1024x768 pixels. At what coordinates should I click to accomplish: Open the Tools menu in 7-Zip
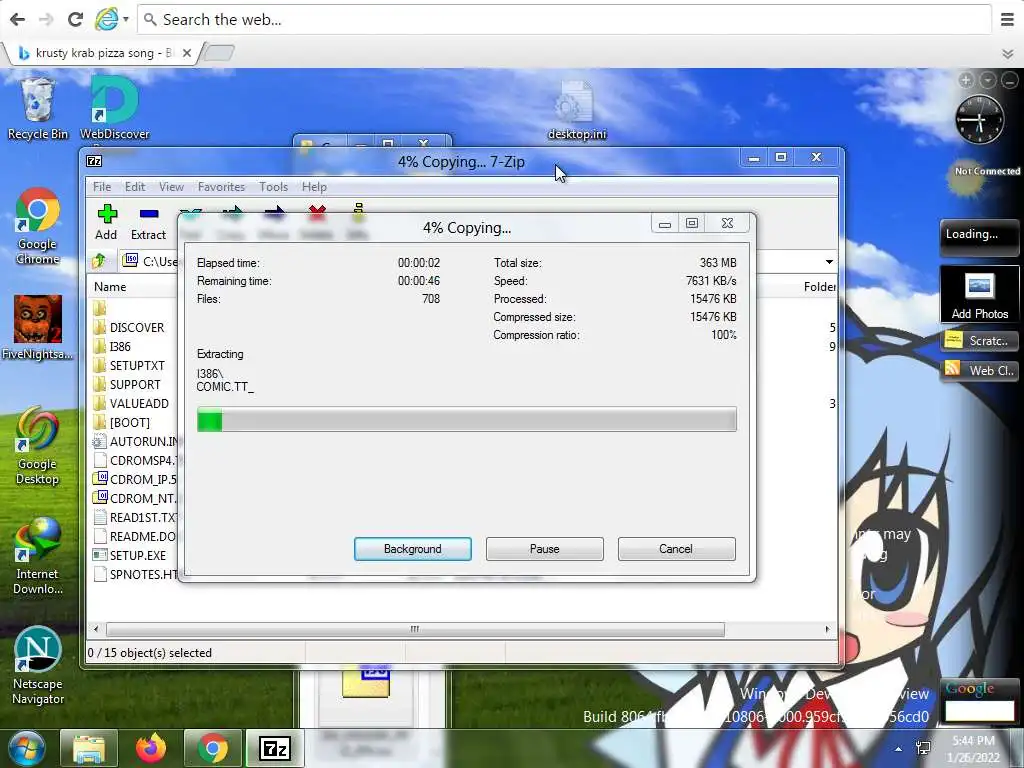(273, 187)
